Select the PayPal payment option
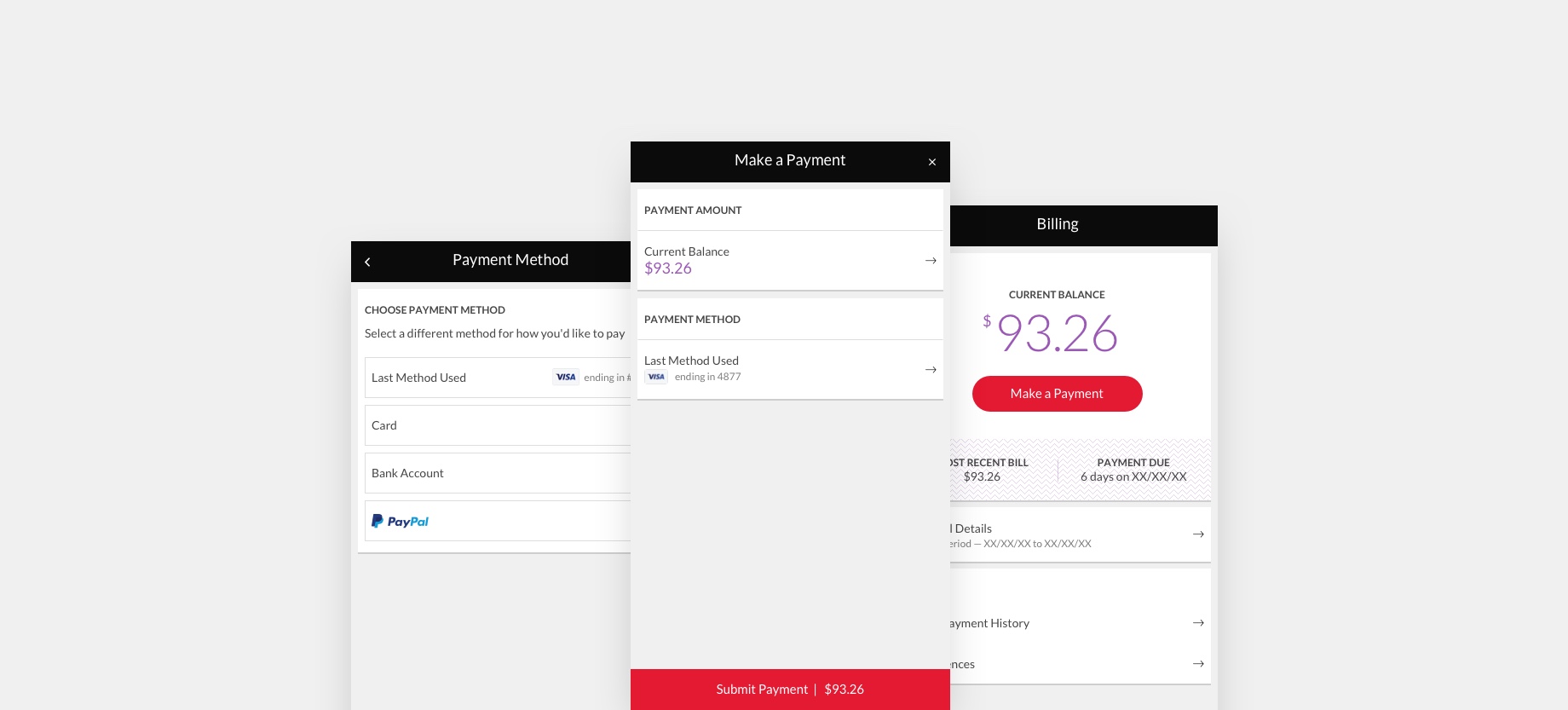This screenshot has width=1568, height=710. [401, 521]
